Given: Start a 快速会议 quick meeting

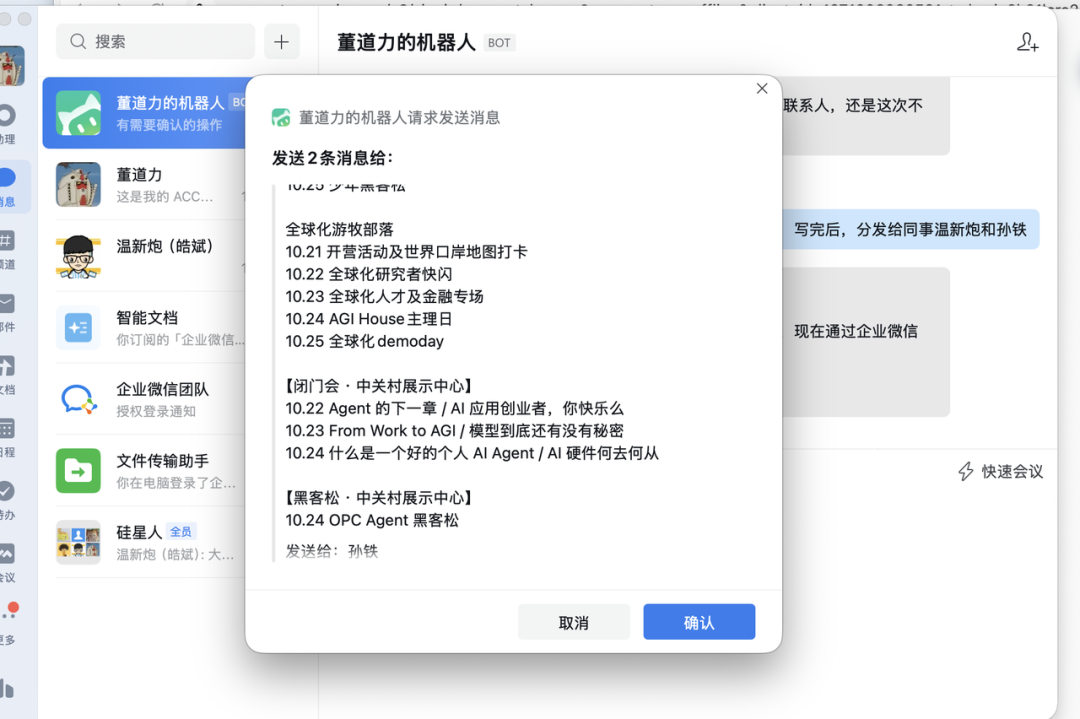Looking at the screenshot, I should tap(1001, 471).
